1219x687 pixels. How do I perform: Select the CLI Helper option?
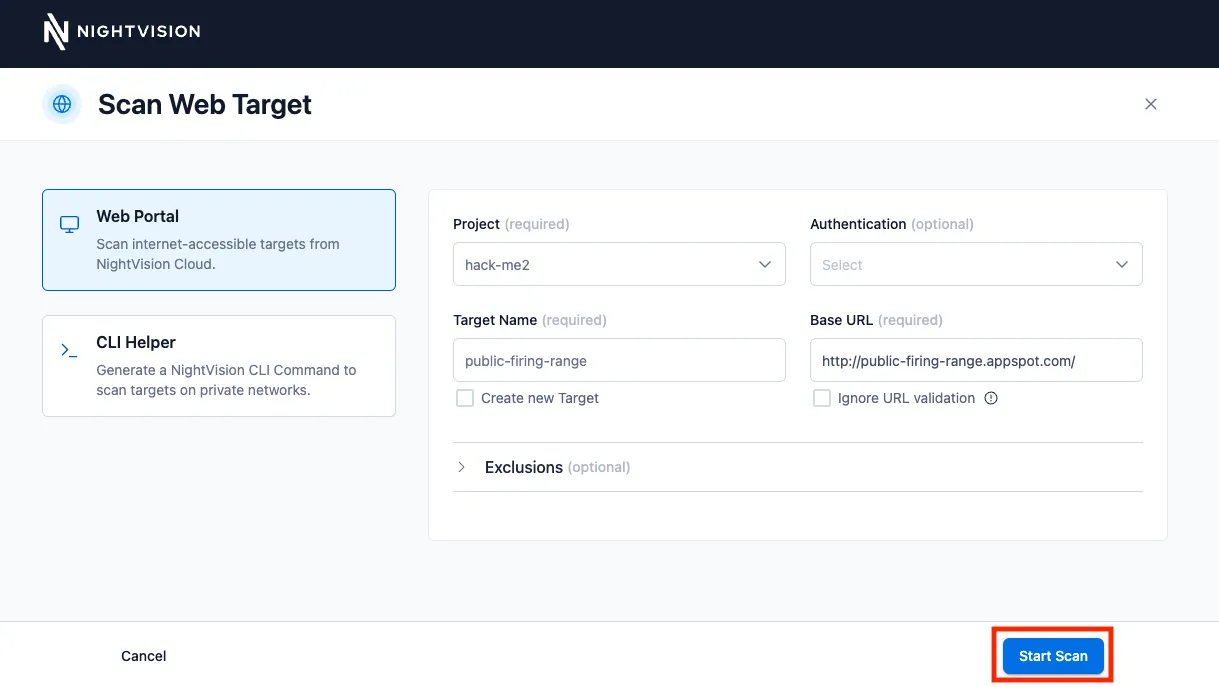click(x=219, y=366)
